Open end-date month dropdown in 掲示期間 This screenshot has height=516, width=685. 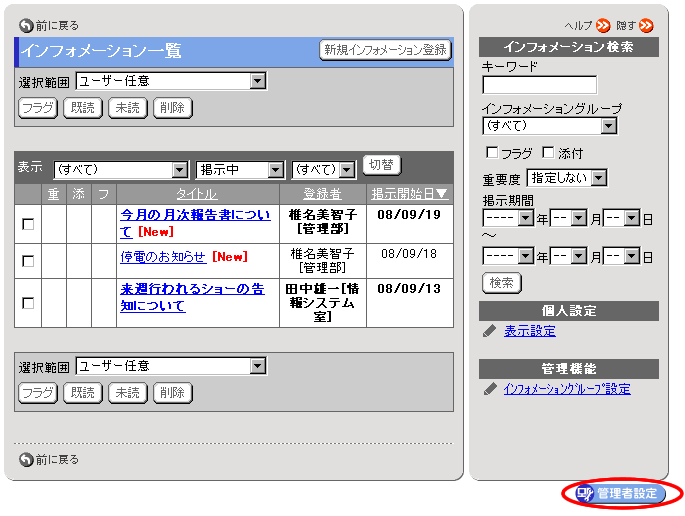click(x=569, y=256)
